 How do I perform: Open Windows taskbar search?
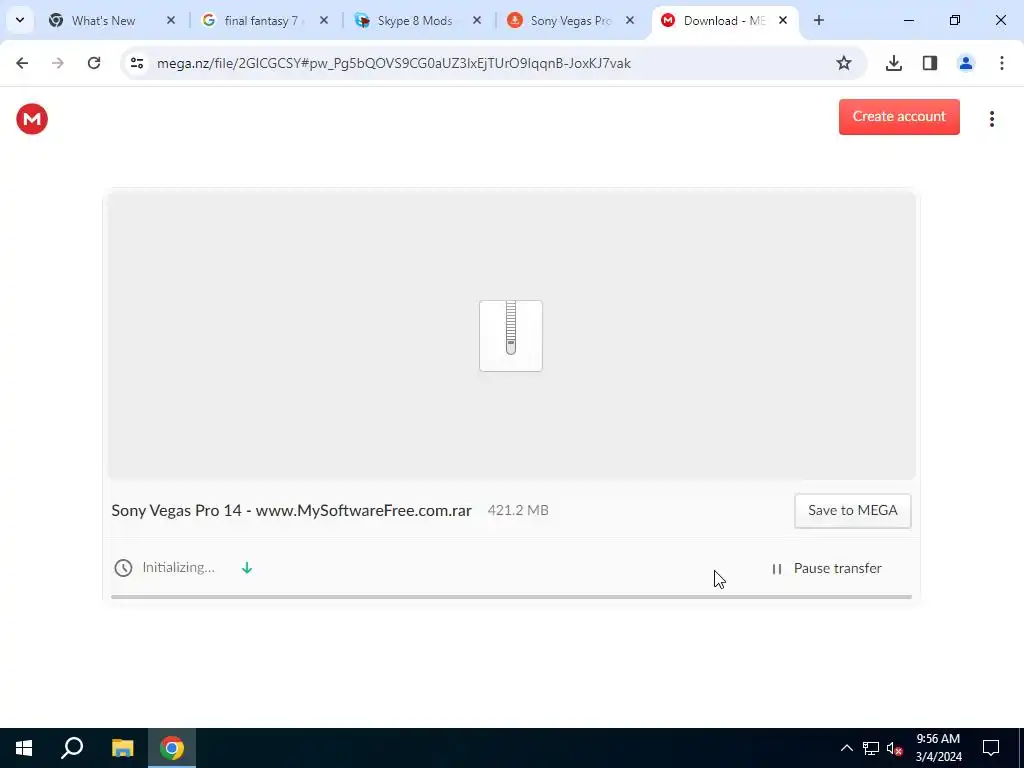tap(72, 748)
